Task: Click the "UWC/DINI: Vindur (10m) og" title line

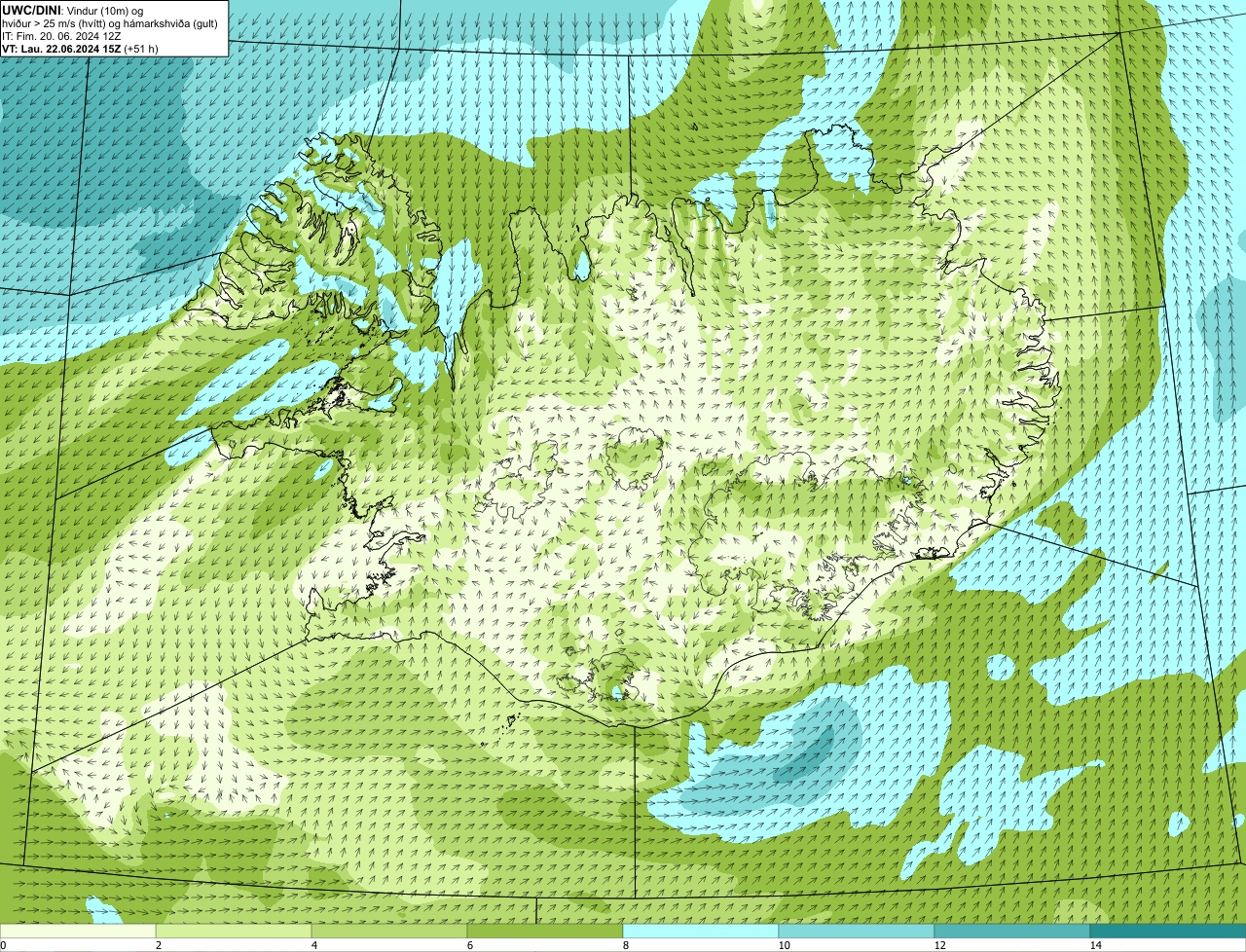Action: (73, 10)
